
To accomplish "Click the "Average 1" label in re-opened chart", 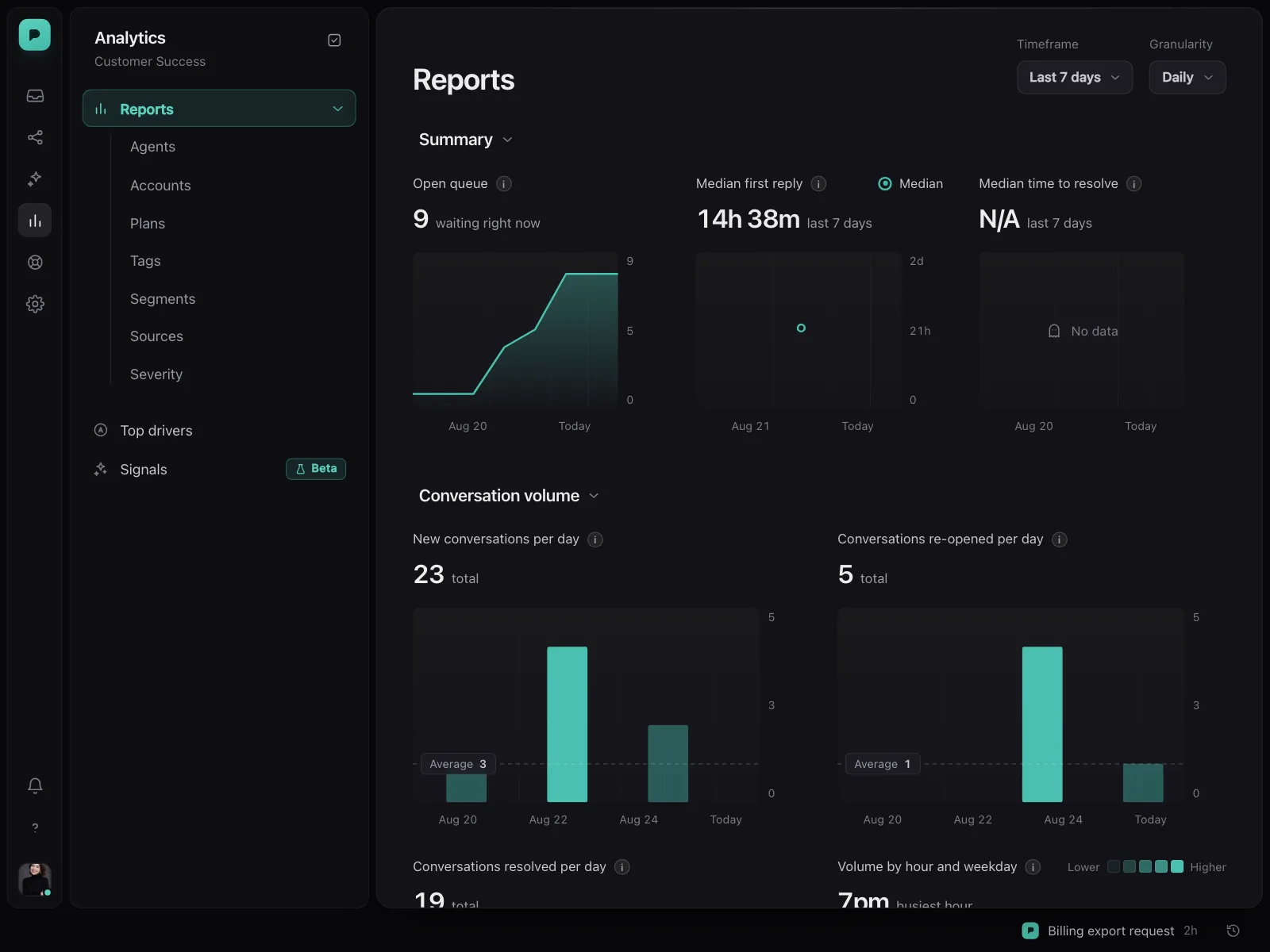I will [882, 764].
